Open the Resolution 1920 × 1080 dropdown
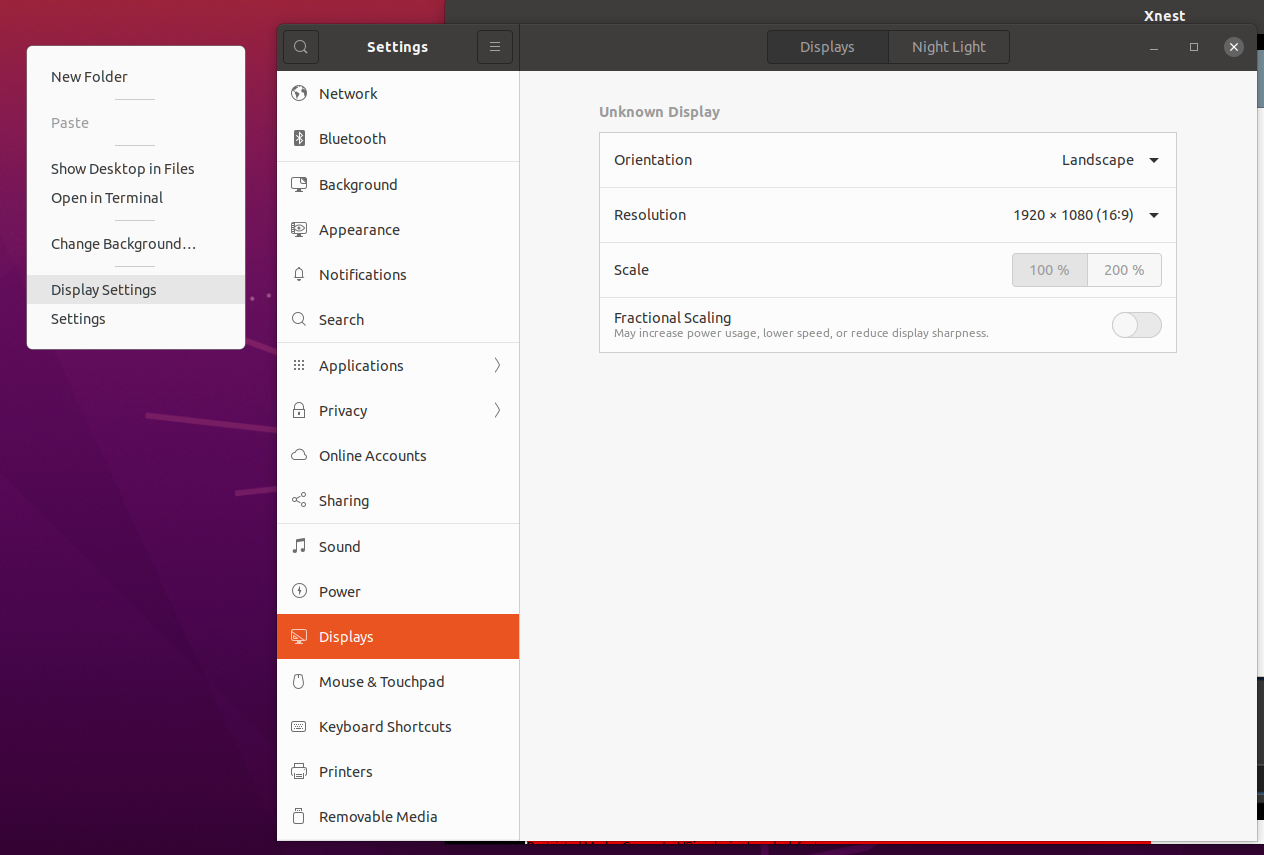 tap(1086, 215)
